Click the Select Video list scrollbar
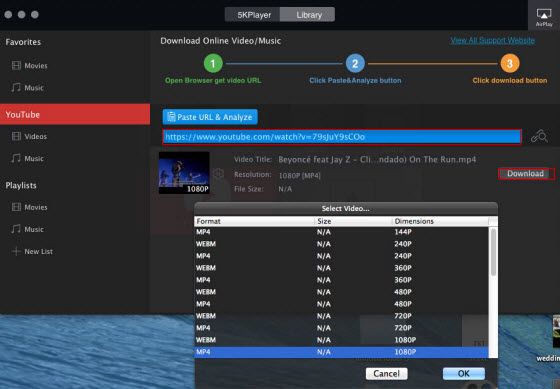 [x=493, y=252]
